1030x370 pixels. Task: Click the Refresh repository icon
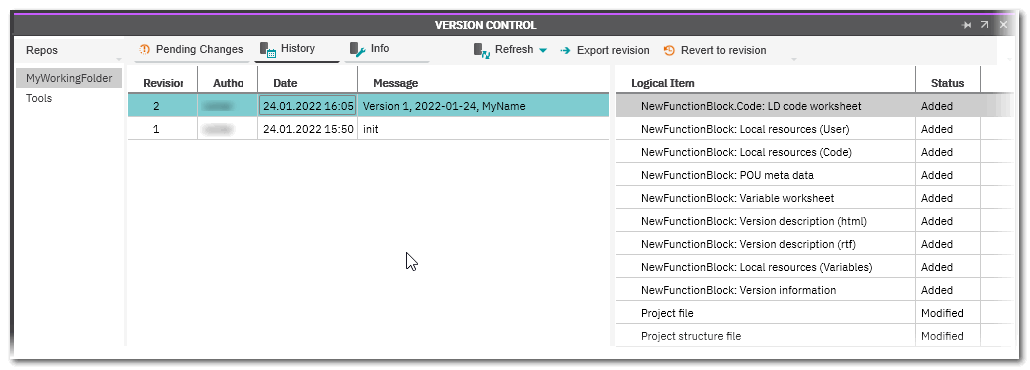click(x=482, y=51)
